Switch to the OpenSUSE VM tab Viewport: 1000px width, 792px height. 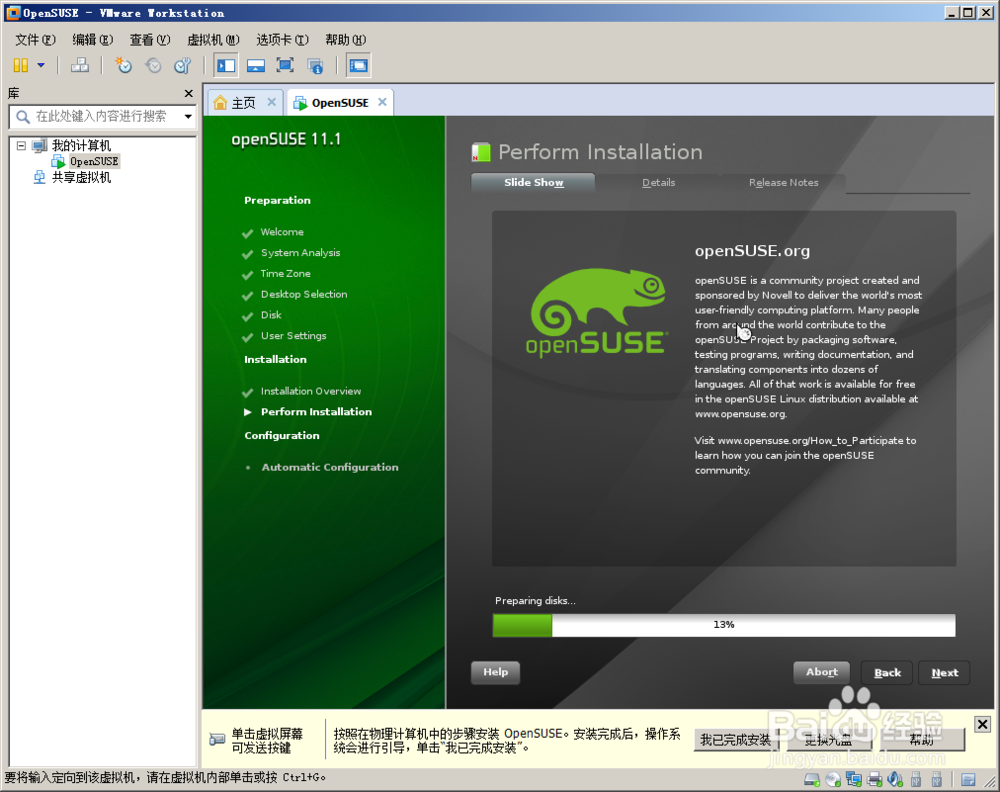(340, 103)
